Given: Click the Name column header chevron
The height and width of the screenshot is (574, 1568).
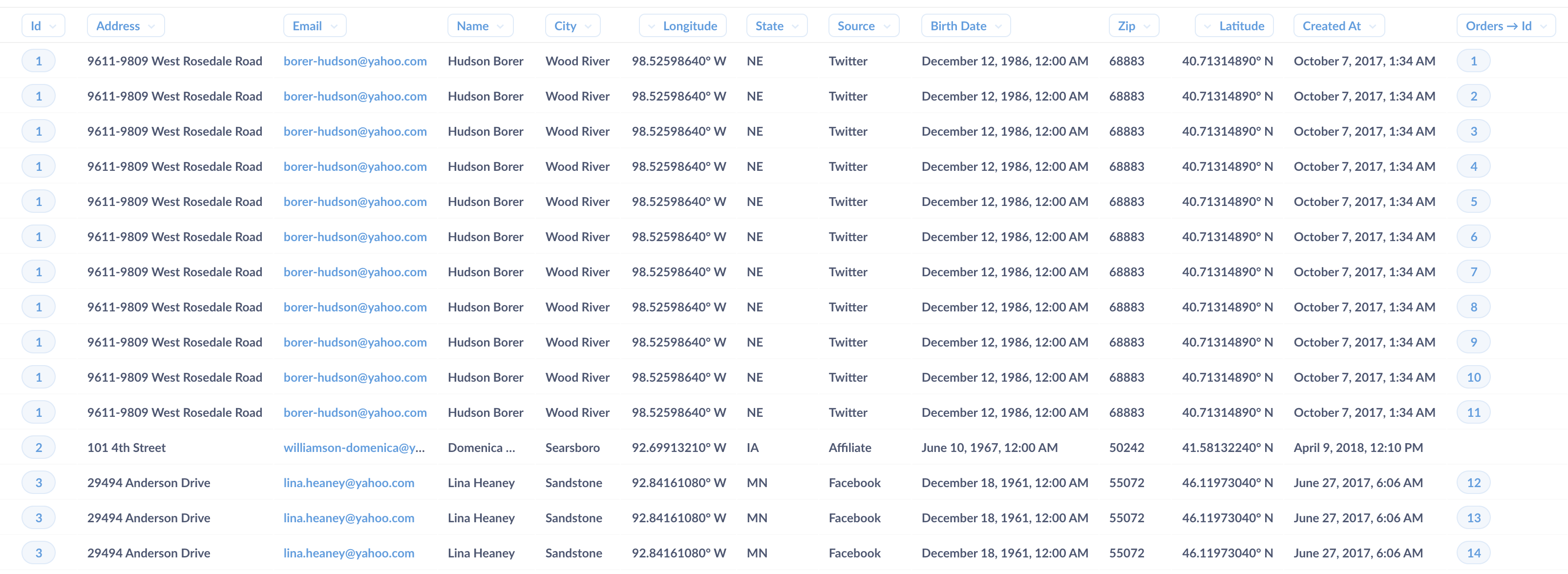Looking at the screenshot, I should [x=500, y=26].
